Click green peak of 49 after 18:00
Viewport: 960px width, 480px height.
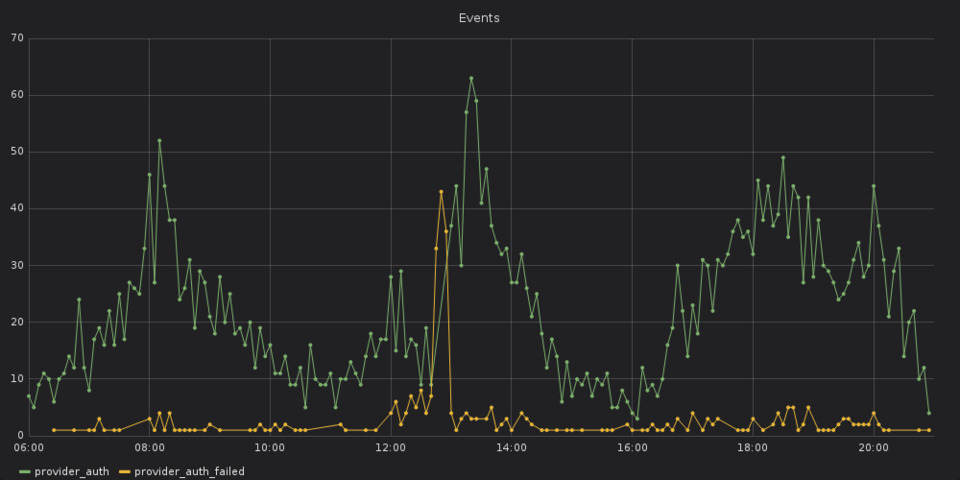click(783, 158)
